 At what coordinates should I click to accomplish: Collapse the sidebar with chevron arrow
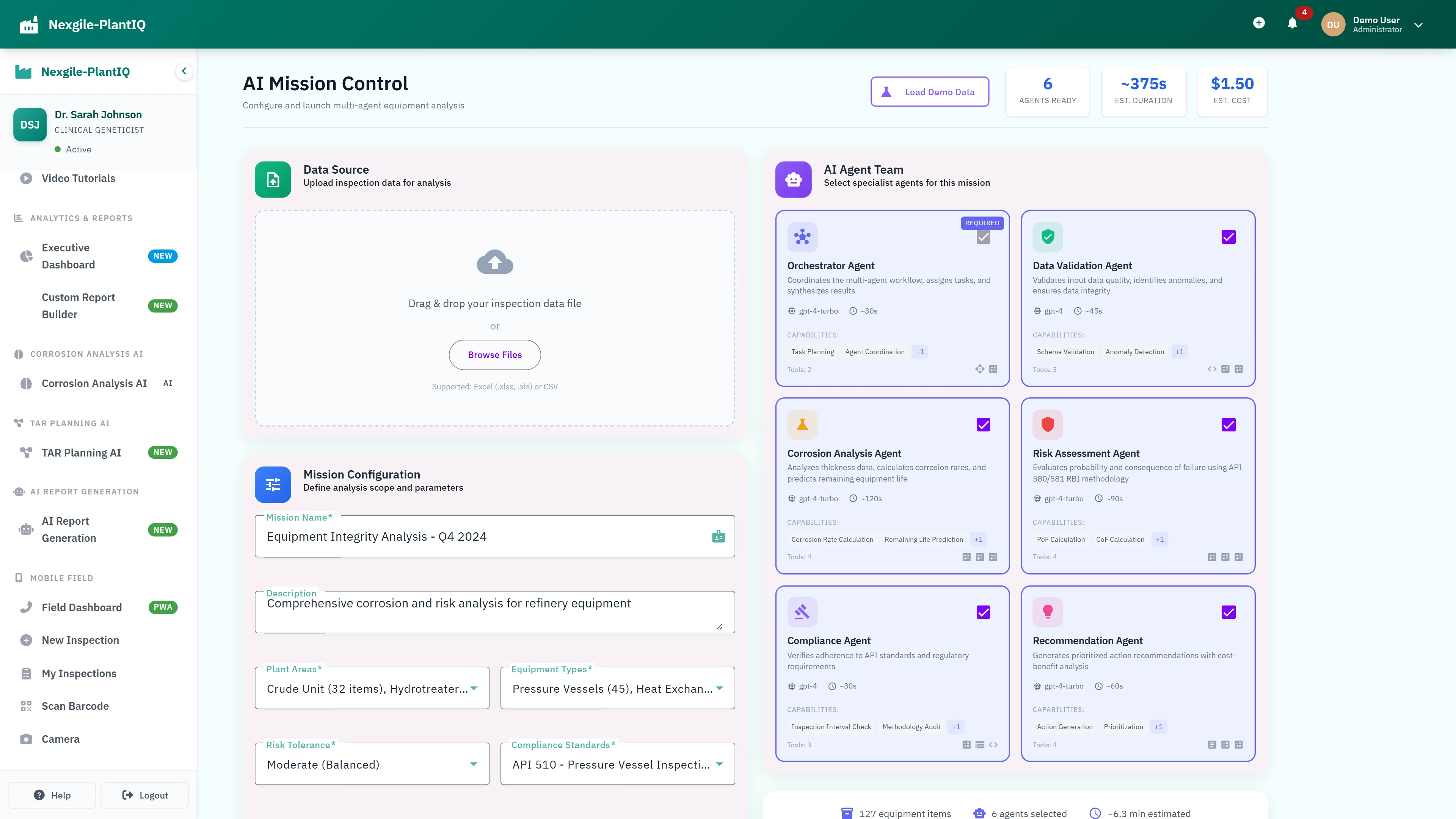point(184,71)
